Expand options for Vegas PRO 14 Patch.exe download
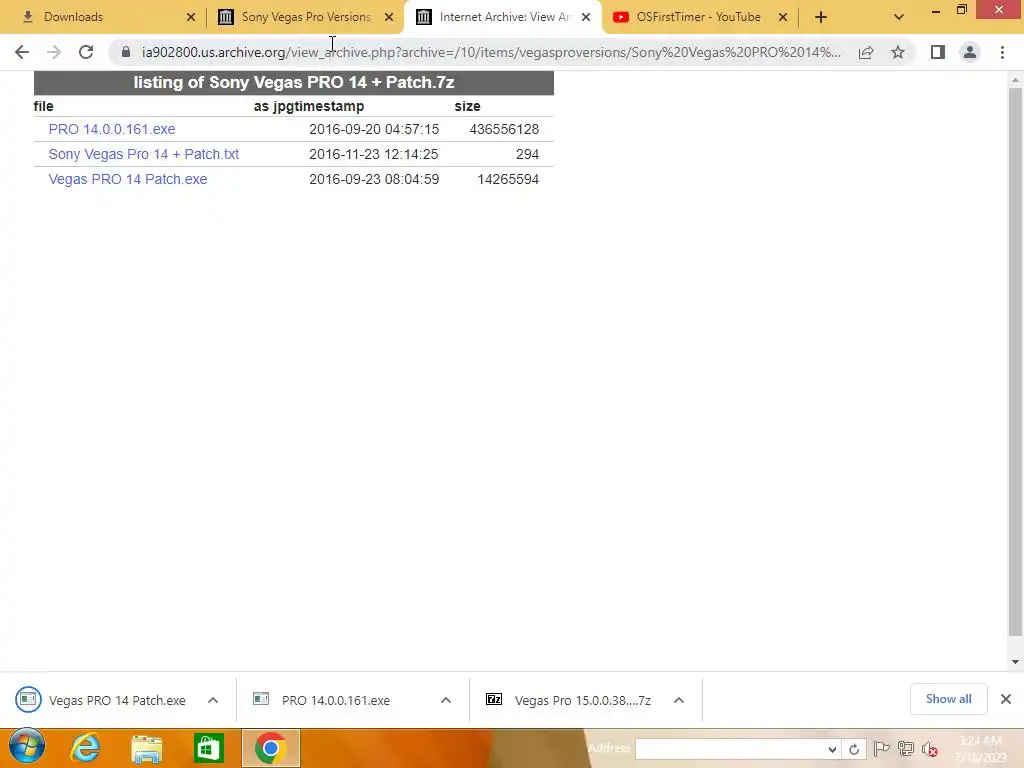1024x768 pixels. (x=213, y=700)
